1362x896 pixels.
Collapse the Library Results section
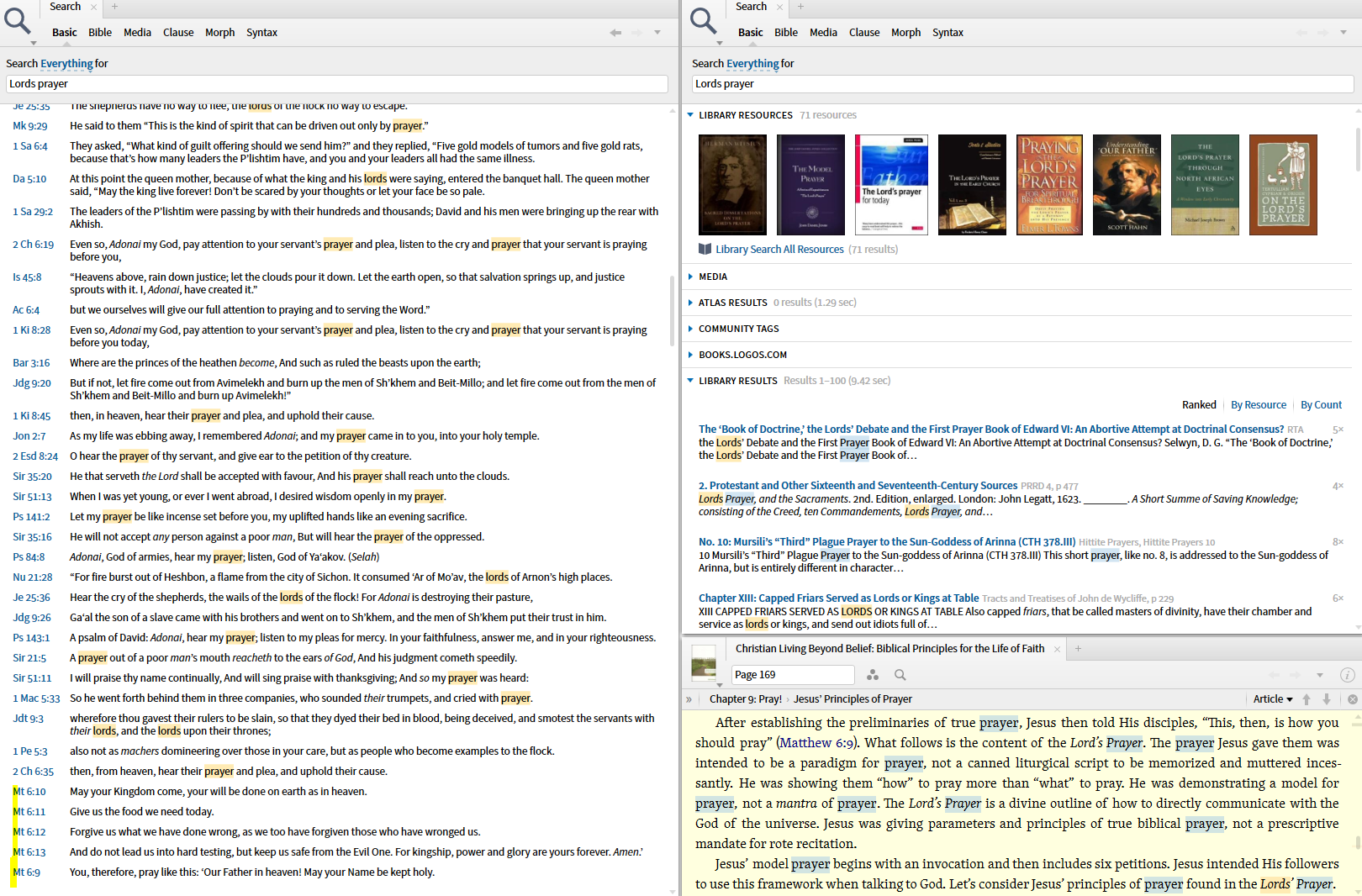coord(690,381)
